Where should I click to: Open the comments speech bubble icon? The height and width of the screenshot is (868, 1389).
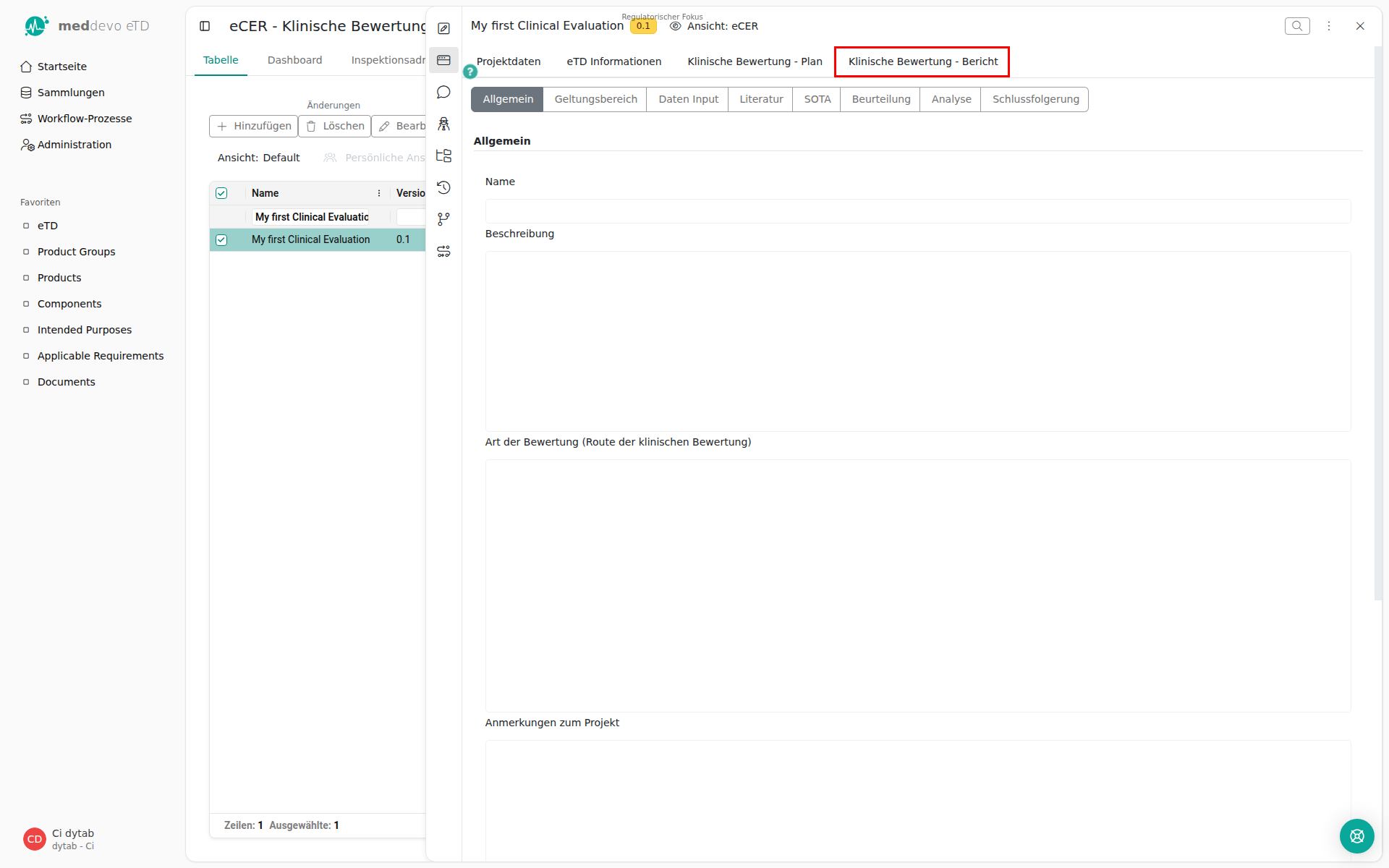tap(443, 92)
